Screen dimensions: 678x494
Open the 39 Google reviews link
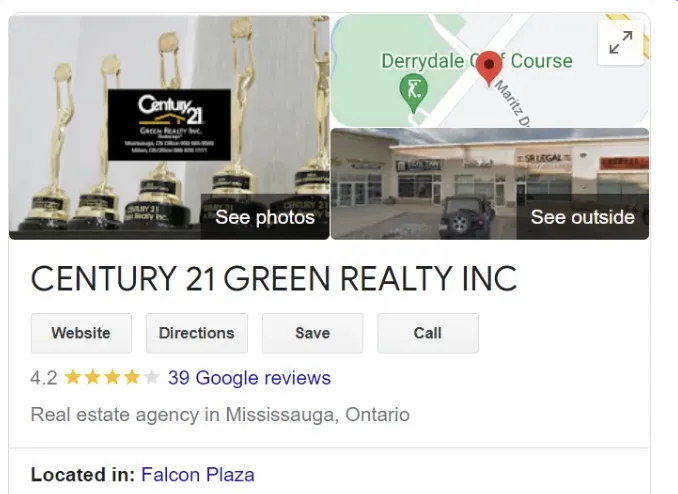coord(249,378)
